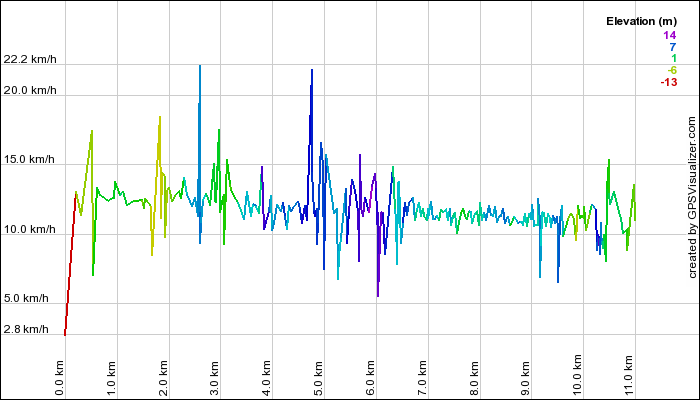
Task: Click the red '-13' elevation legend value
Action: pyautogui.click(x=669, y=82)
